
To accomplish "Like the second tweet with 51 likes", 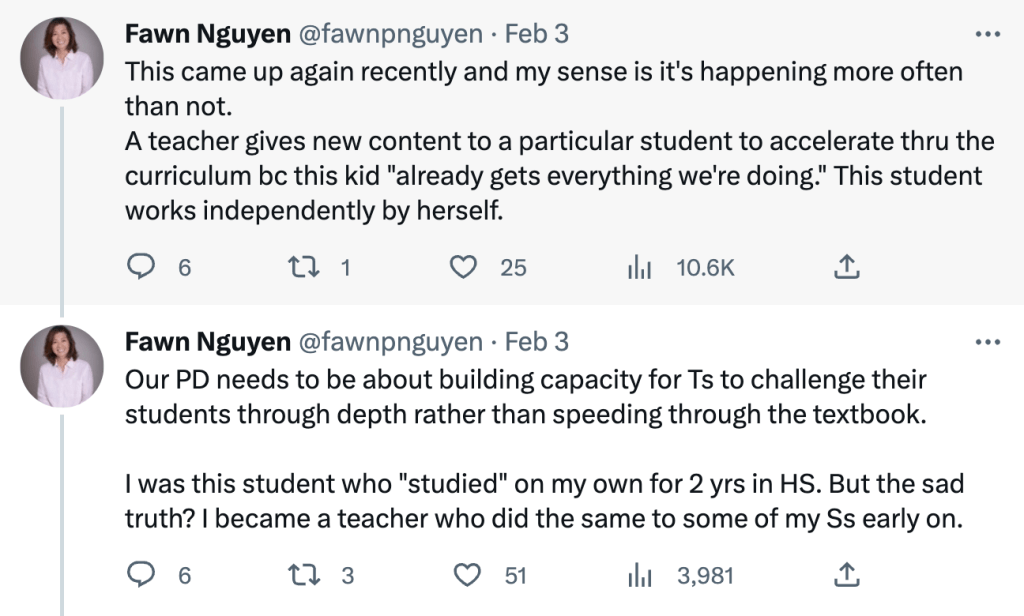I will pyautogui.click(x=462, y=575).
